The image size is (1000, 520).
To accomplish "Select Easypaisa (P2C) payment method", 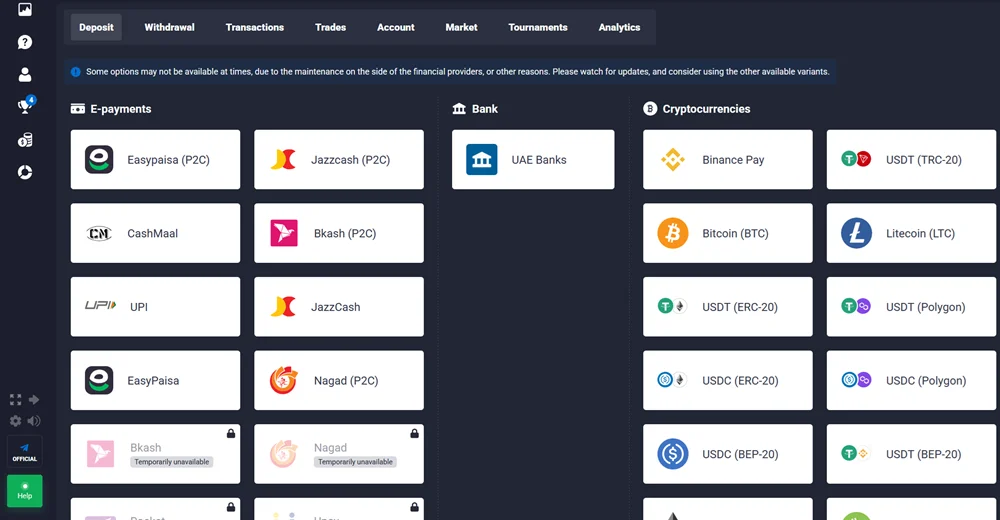I will click(x=156, y=160).
